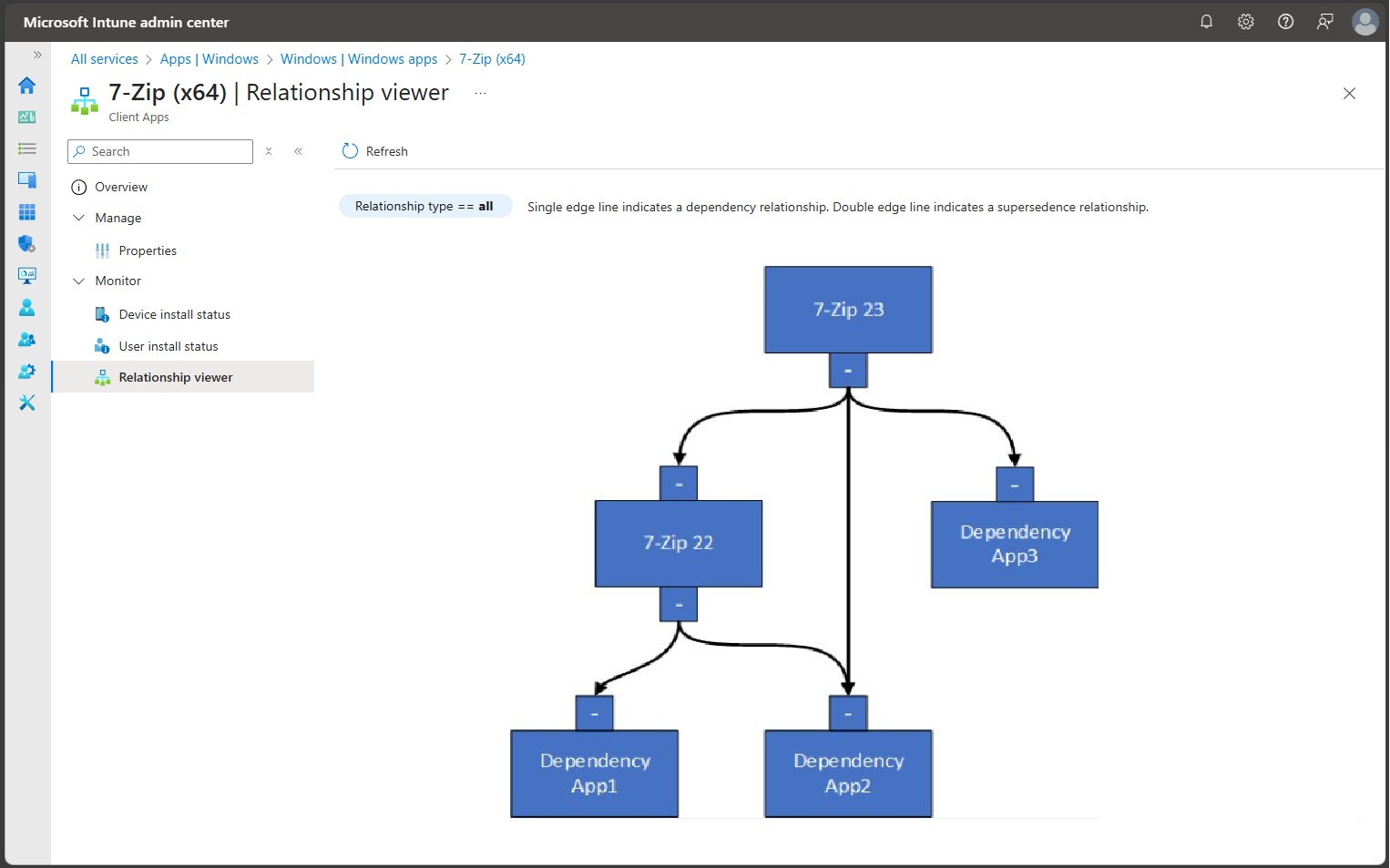This screenshot has width=1390, height=868.
Task: Open the Apps | Windows breadcrumb link
Action: pyautogui.click(x=210, y=58)
